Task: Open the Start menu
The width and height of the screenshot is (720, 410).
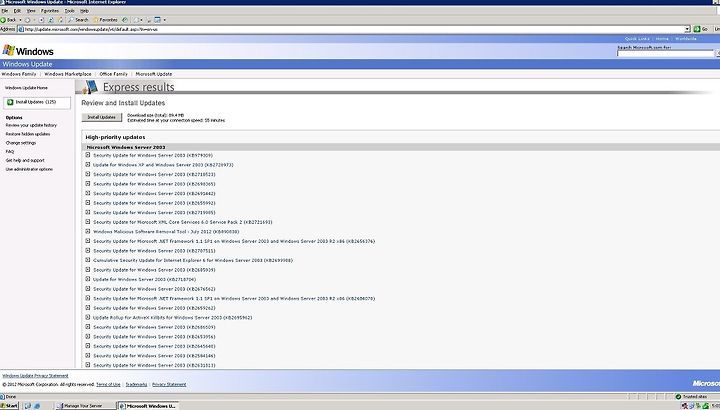Action: click(9, 406)
